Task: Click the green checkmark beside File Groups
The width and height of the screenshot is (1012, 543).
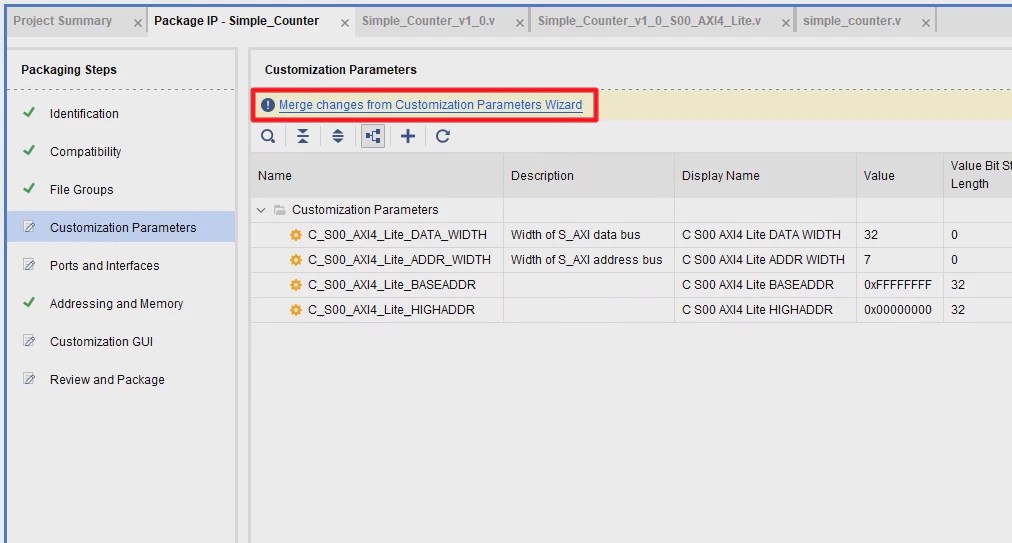Action: [x=29, y=189]
